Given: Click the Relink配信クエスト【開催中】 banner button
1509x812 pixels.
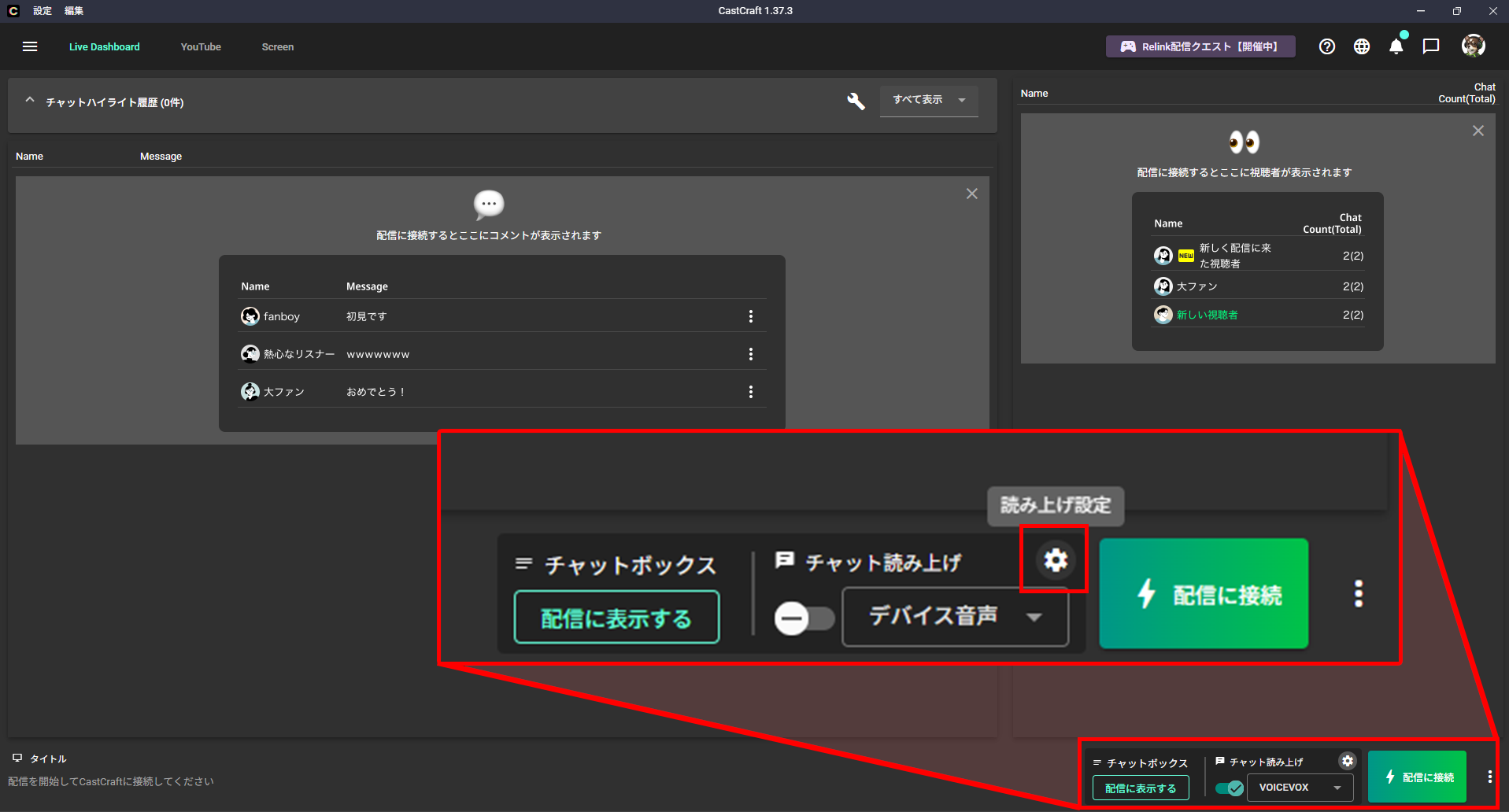Looking at the screenshot, I should tap(1200, 46).
